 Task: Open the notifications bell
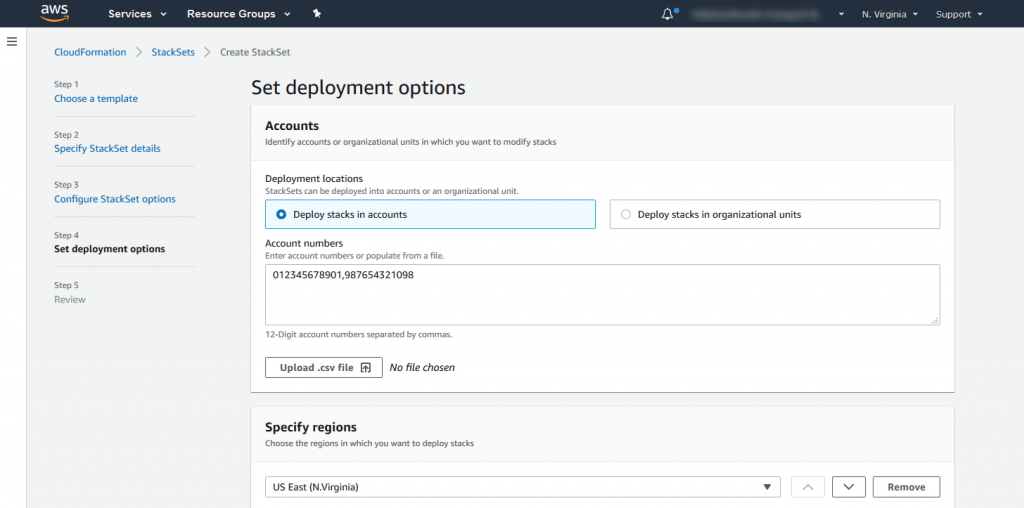pyautogui.click(x=667, y=14)
